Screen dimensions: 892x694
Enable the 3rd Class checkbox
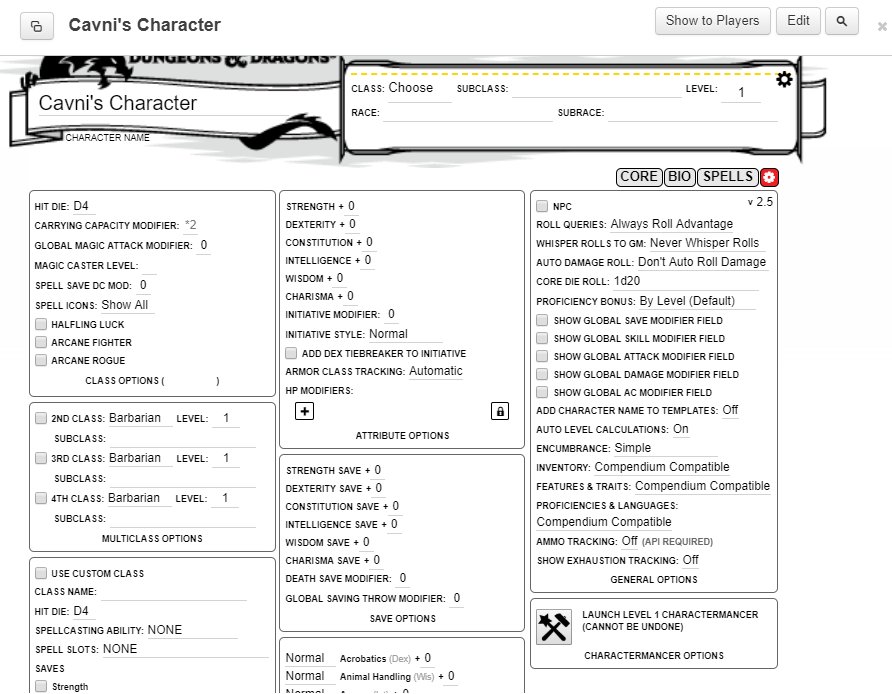coord(41,458)
